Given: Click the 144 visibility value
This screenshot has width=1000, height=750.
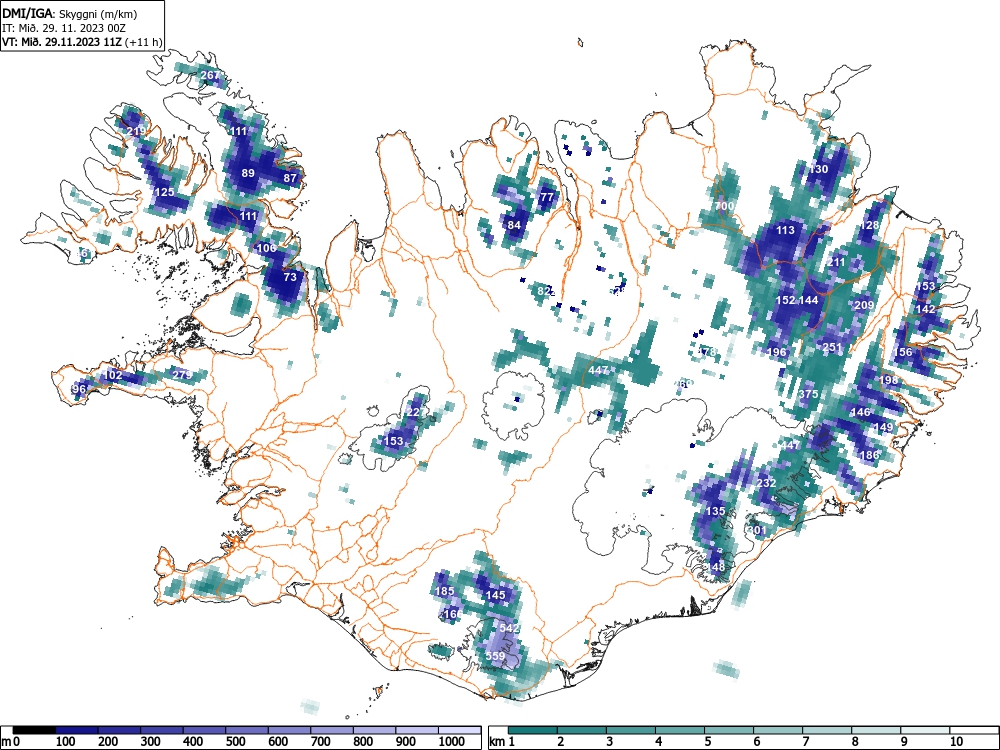Looking at the screenshot, I should [809, 300].
